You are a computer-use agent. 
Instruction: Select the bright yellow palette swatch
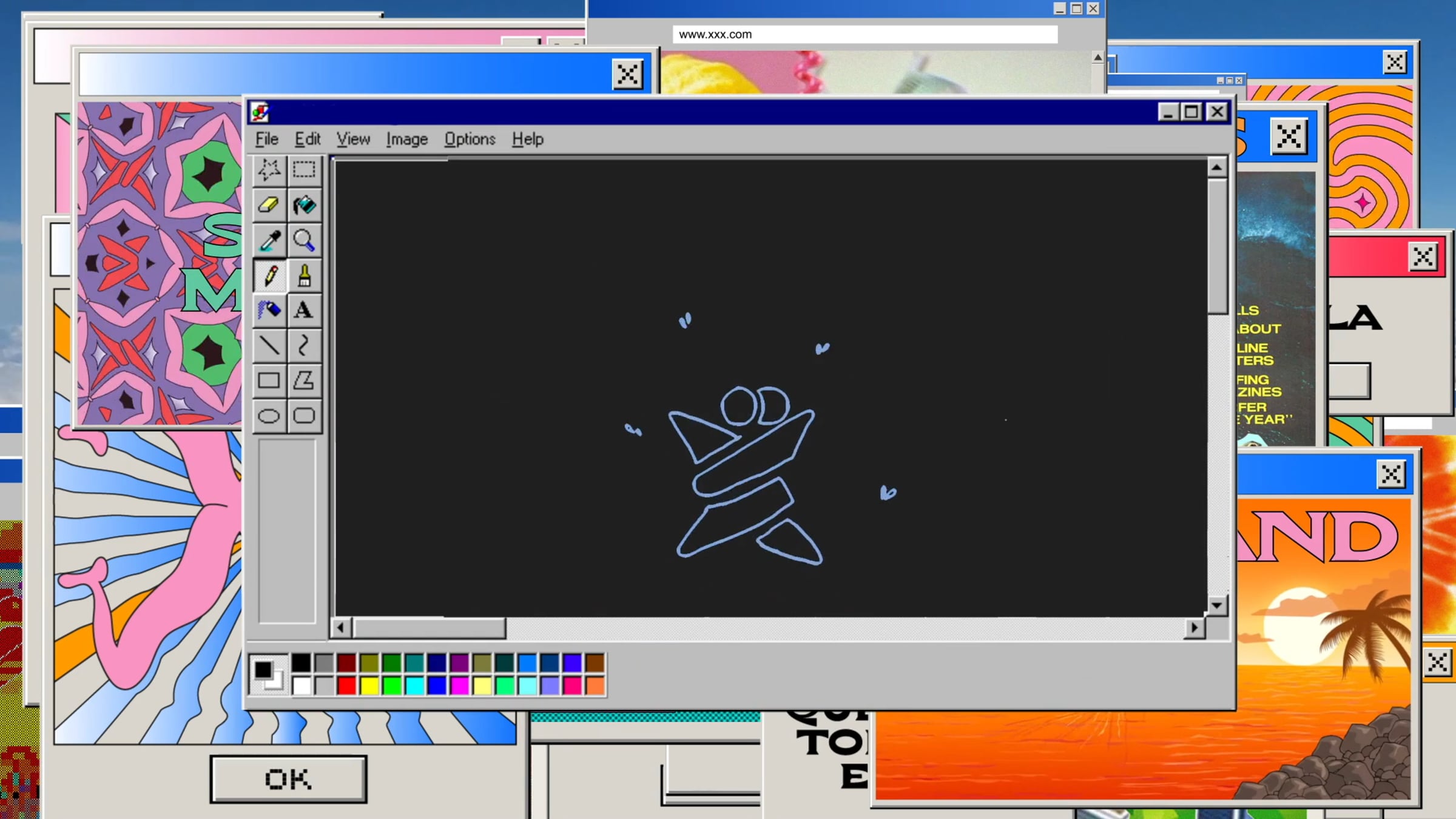coord(369,686)
